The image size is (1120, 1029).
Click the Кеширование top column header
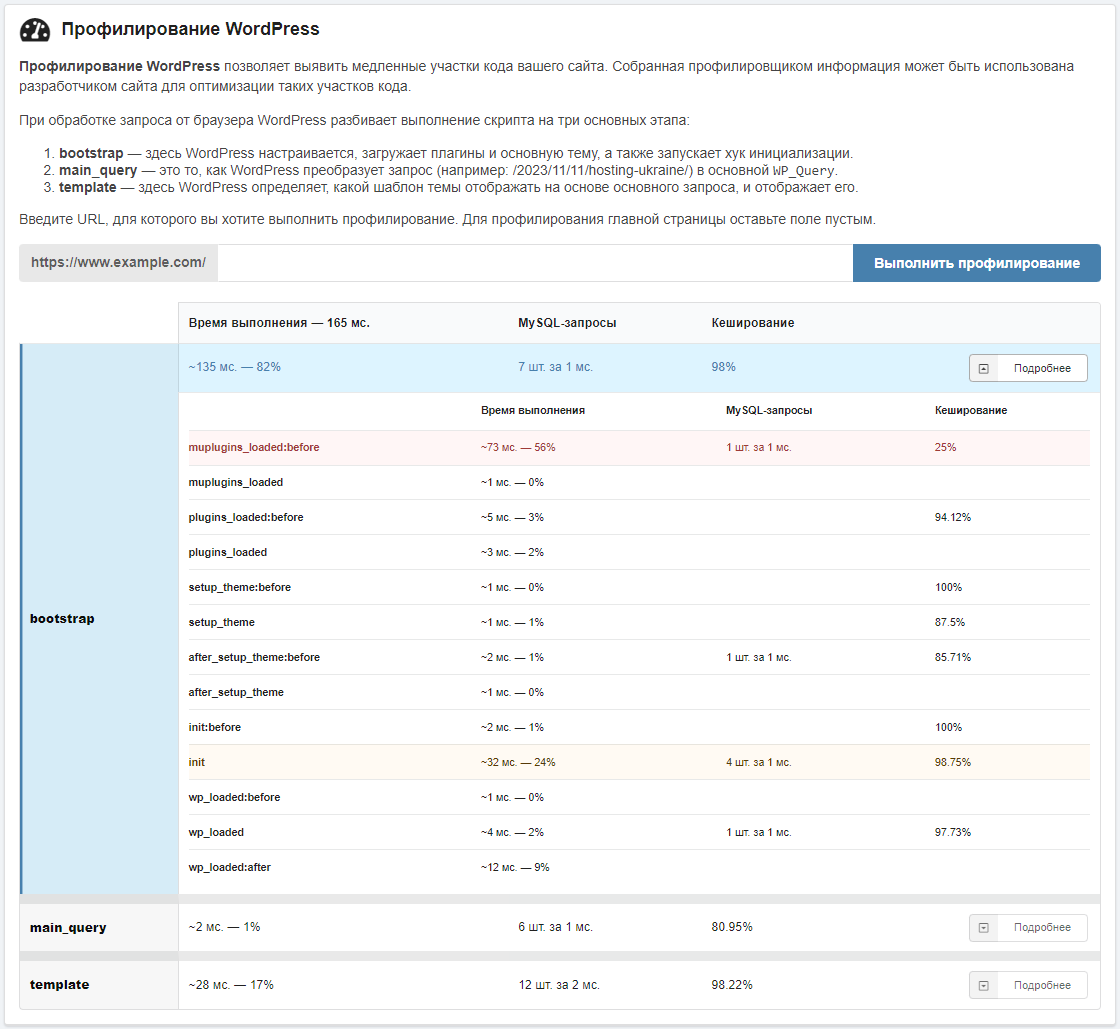[752, 323]
